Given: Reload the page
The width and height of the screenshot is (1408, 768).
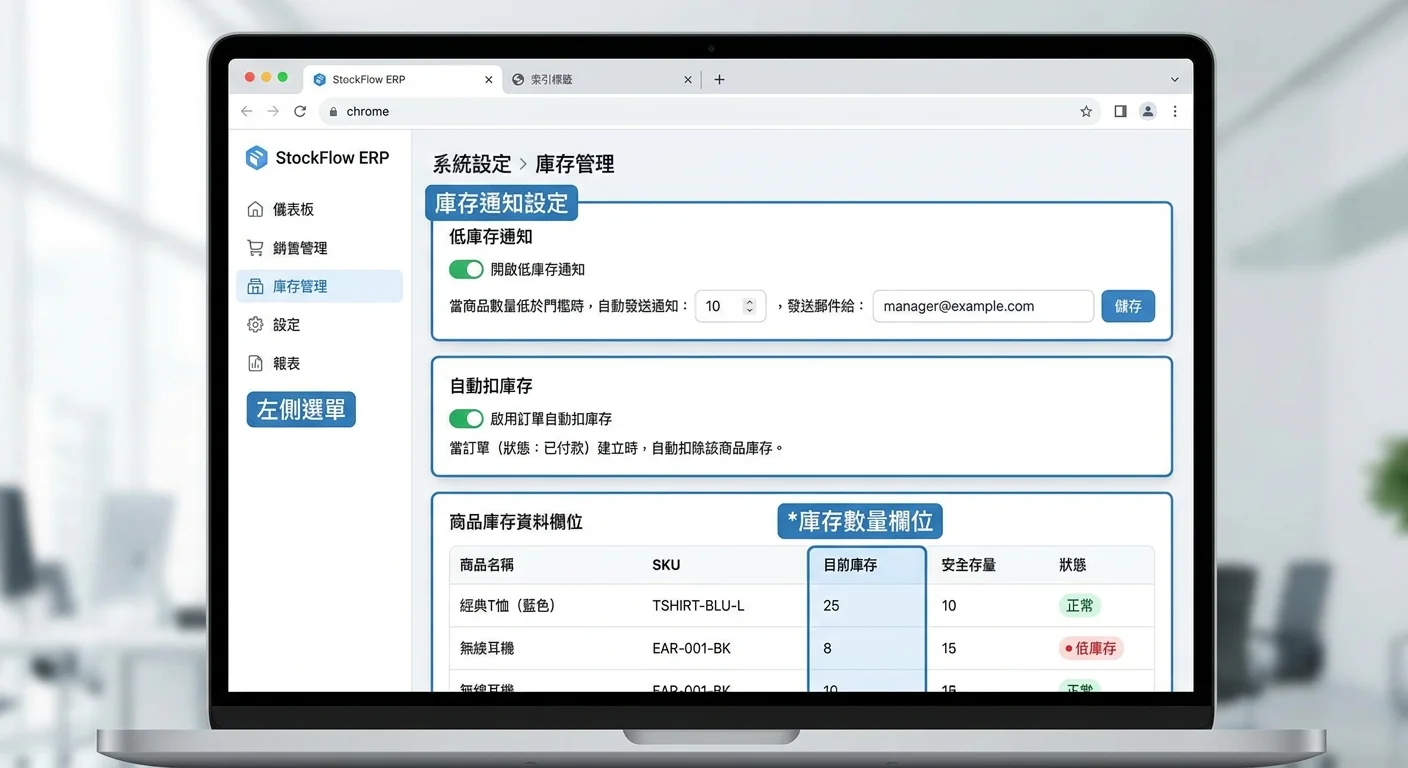Looking at the screenshot, I should (300, 111).
